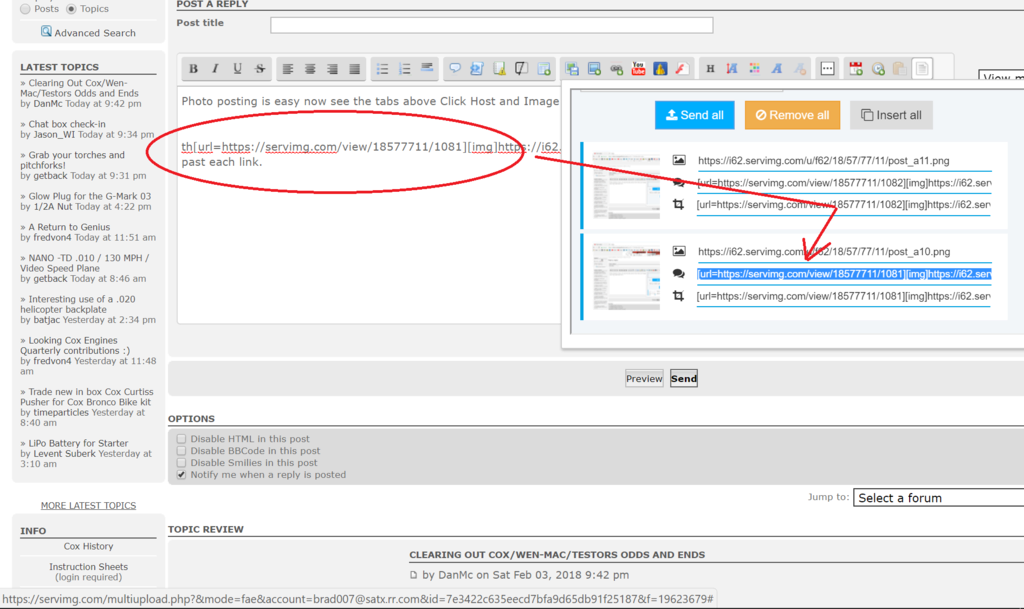Insert date with the calendar icon
This screenshot has width=1024, height=609.
[856, 69]
